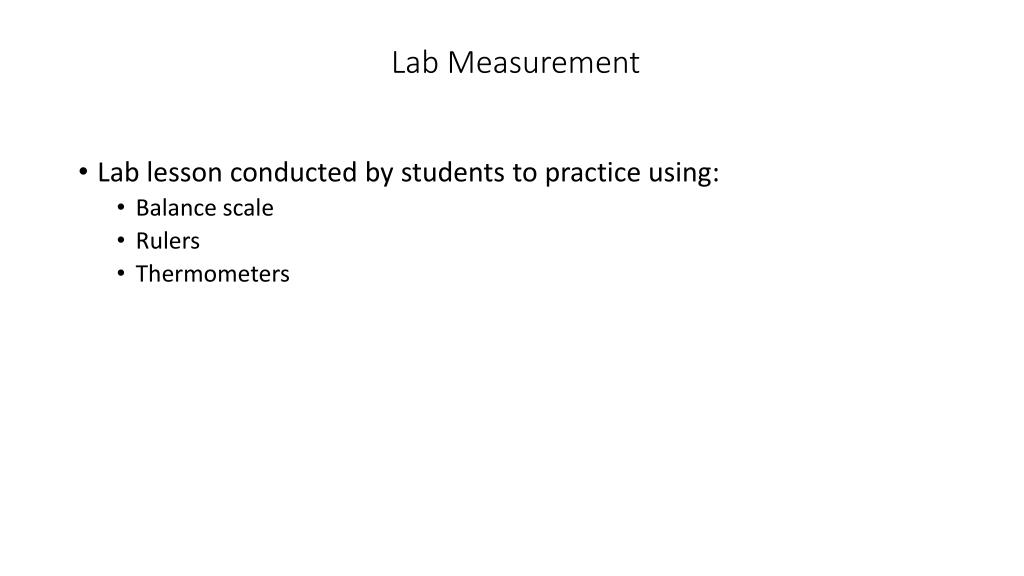Image resolution: width=1024 pixels, height=576 pixels.
Task: Click the bullet dot before 'Balance scale'
Action: 121,208
